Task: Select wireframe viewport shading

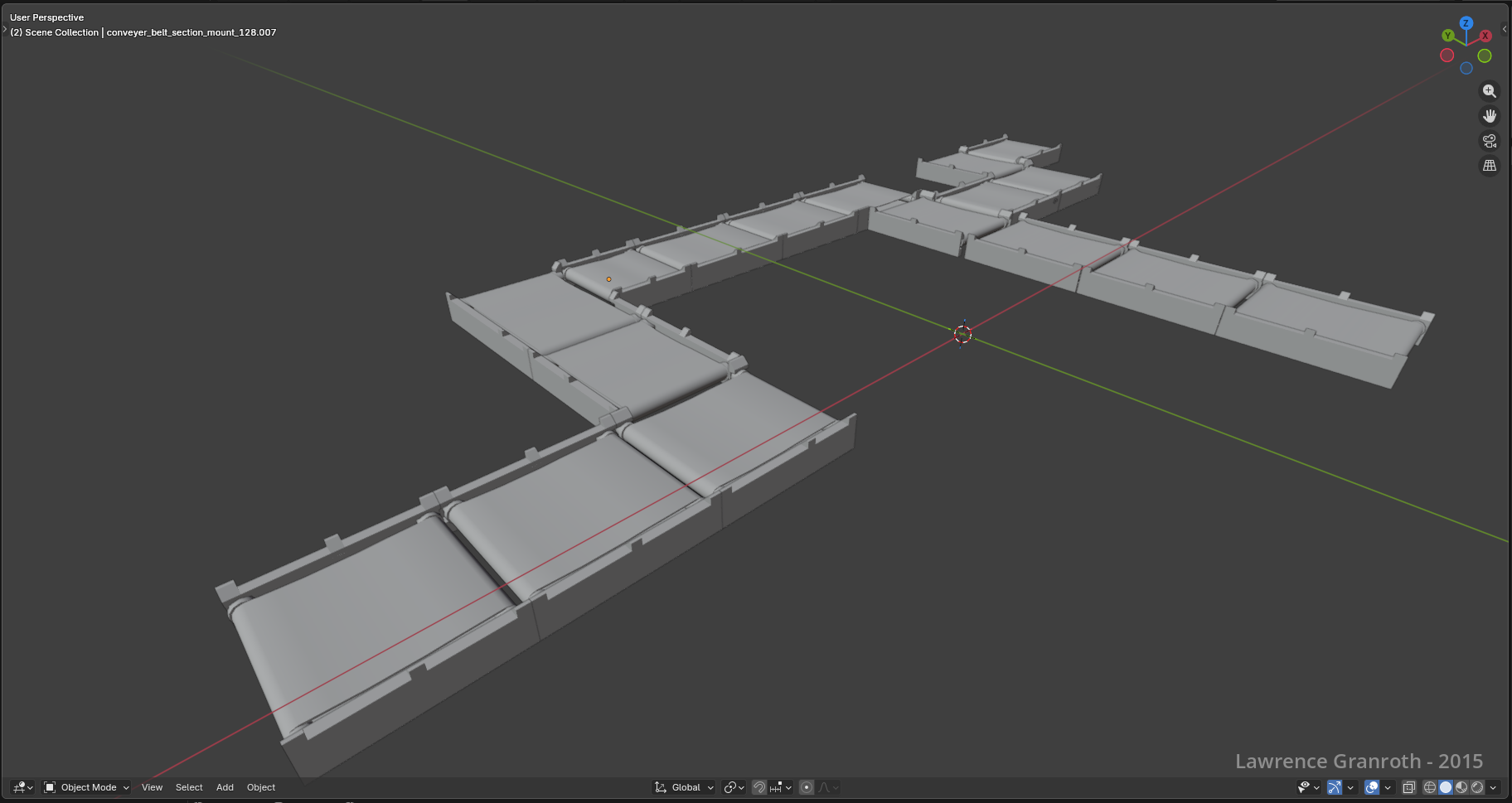Action: click(x=1430, y=787)
